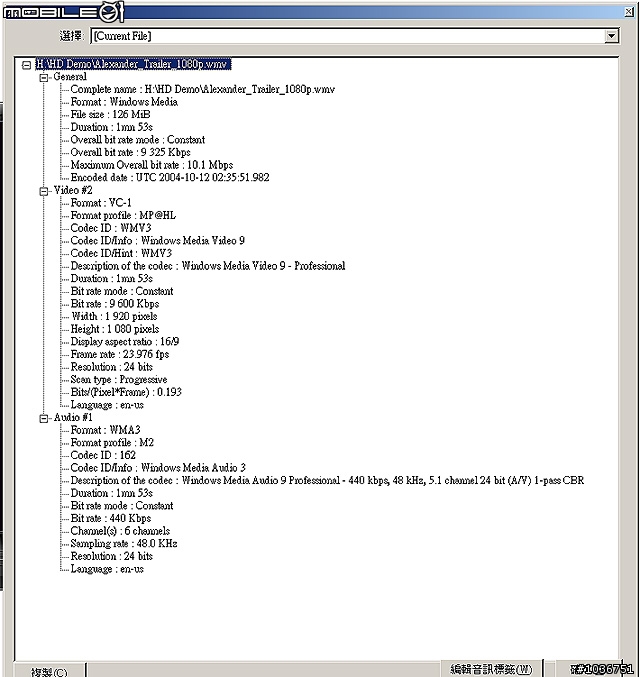
Task: Click the [Current File] selection field
Action: coord(354,36)
